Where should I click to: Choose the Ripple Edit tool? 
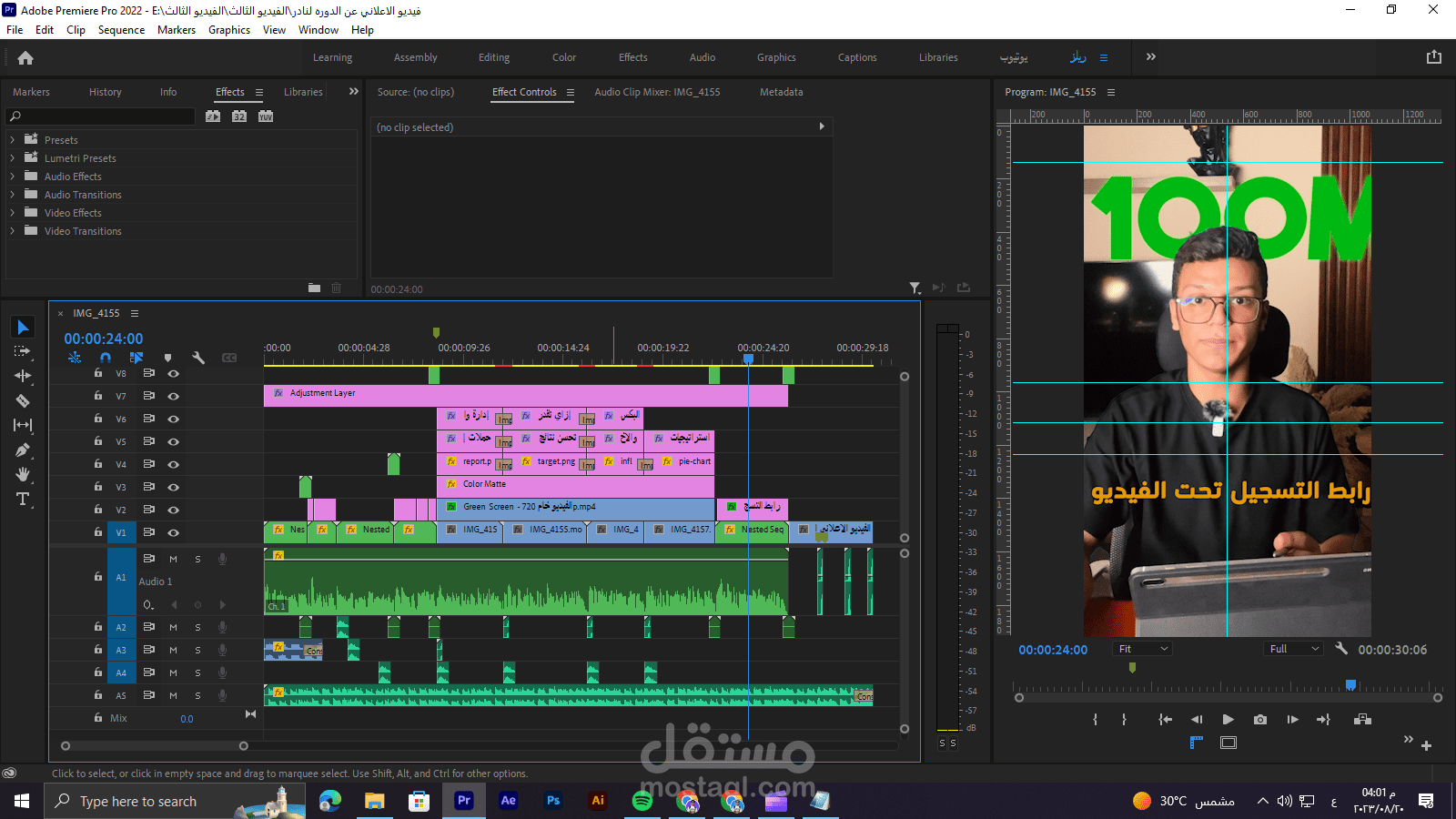coord(23,376)
